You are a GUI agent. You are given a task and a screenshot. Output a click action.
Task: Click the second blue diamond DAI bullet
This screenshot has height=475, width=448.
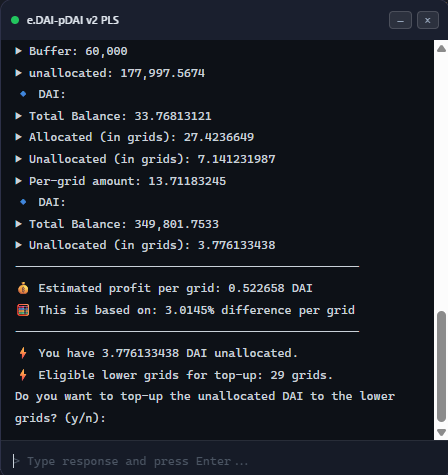coord(23,202)
